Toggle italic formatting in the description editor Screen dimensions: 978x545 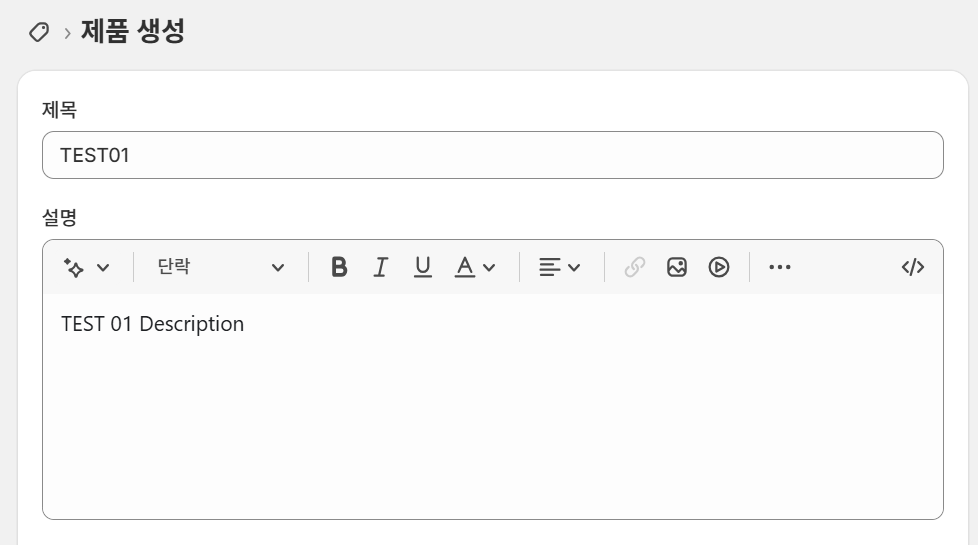pos(380,267)
